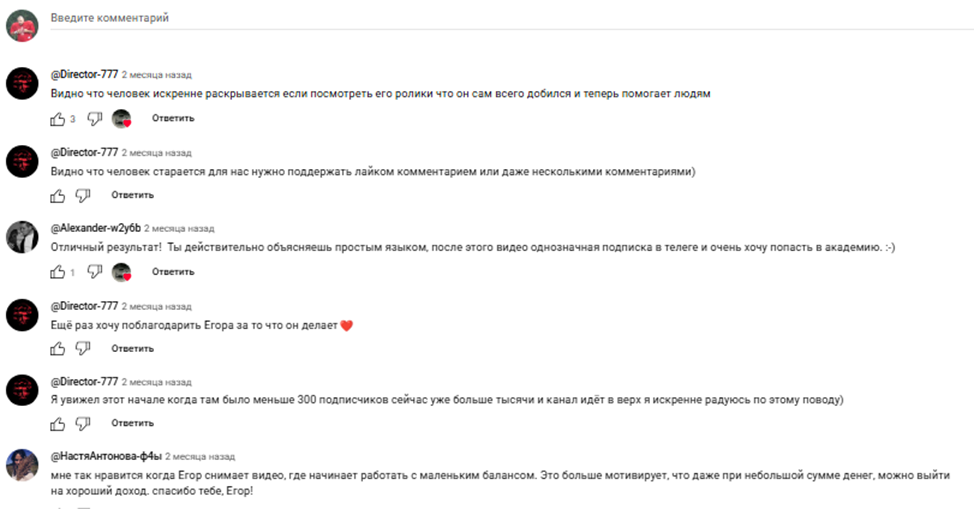Viewport: 974px width, 509px height.
Task: Open @Alexander-w2y6b channel via username
Action: point(96,228)
